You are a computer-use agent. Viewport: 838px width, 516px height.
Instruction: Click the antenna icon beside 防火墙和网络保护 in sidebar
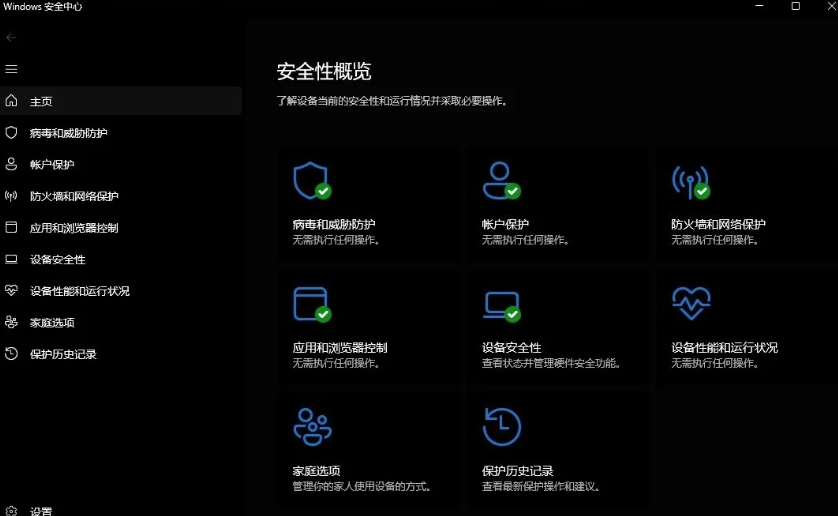click(x=11, y=196)
